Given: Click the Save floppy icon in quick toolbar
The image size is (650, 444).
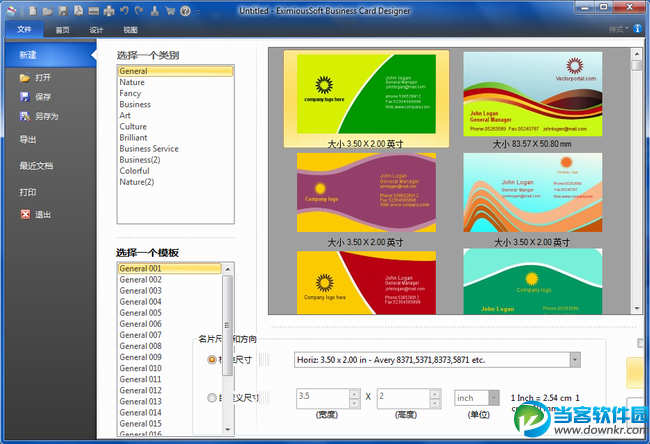Looking at the screenshot, I should tap(63, 10).
